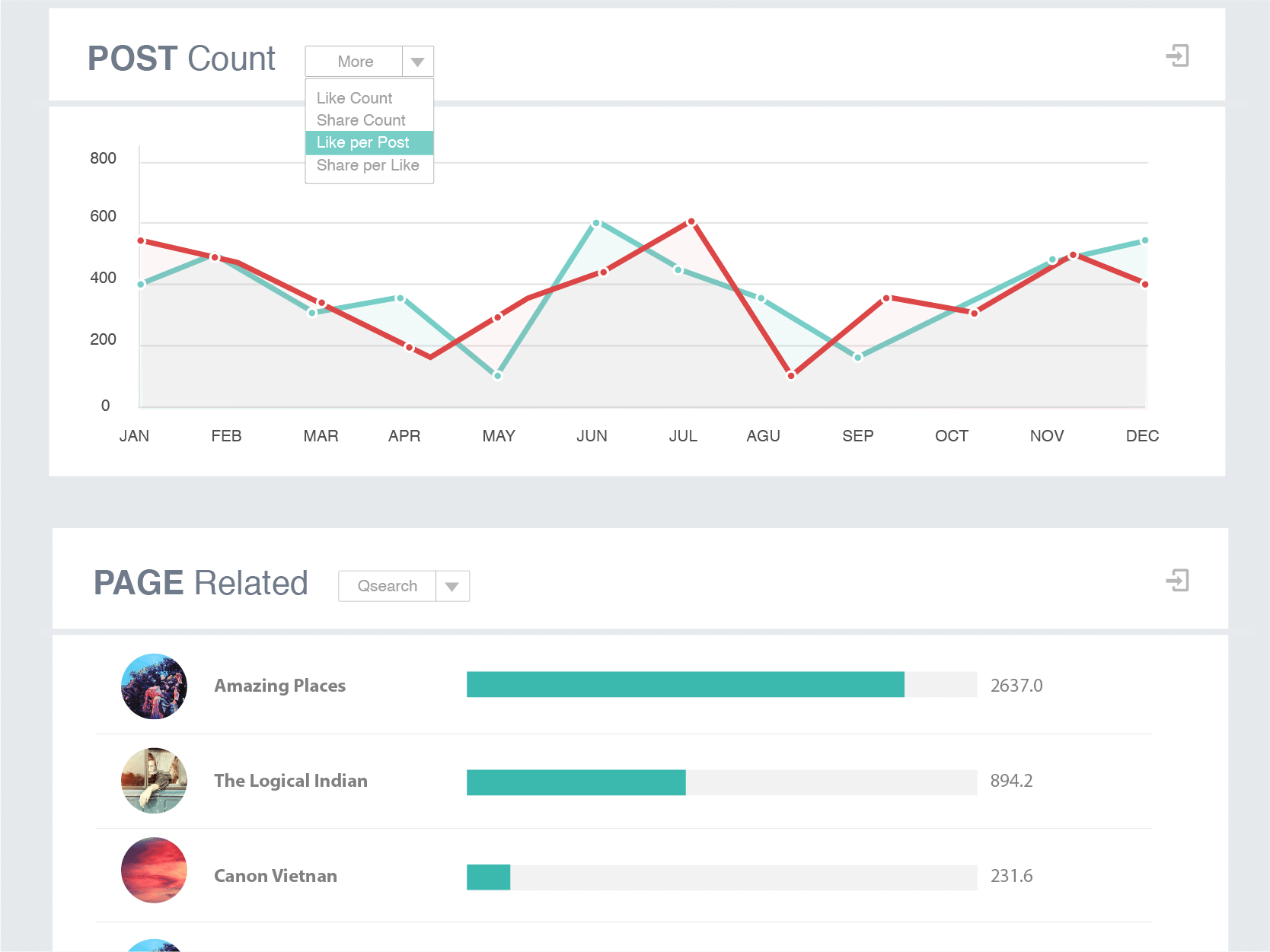
Task: Pick Share per Like from dropdown list
Action: point(368,165)
